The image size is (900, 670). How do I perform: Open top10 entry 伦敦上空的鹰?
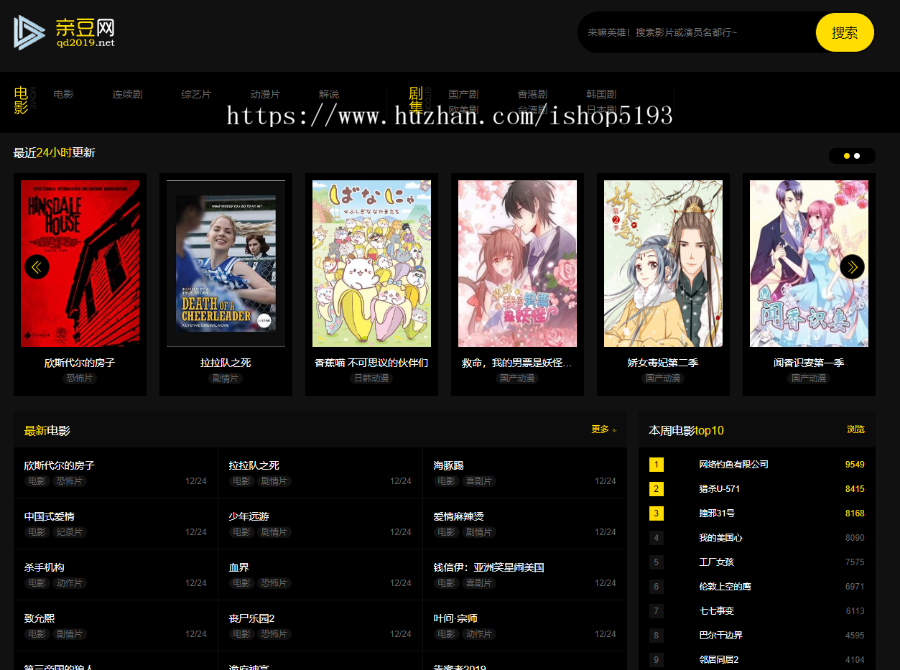click(724, 587)
